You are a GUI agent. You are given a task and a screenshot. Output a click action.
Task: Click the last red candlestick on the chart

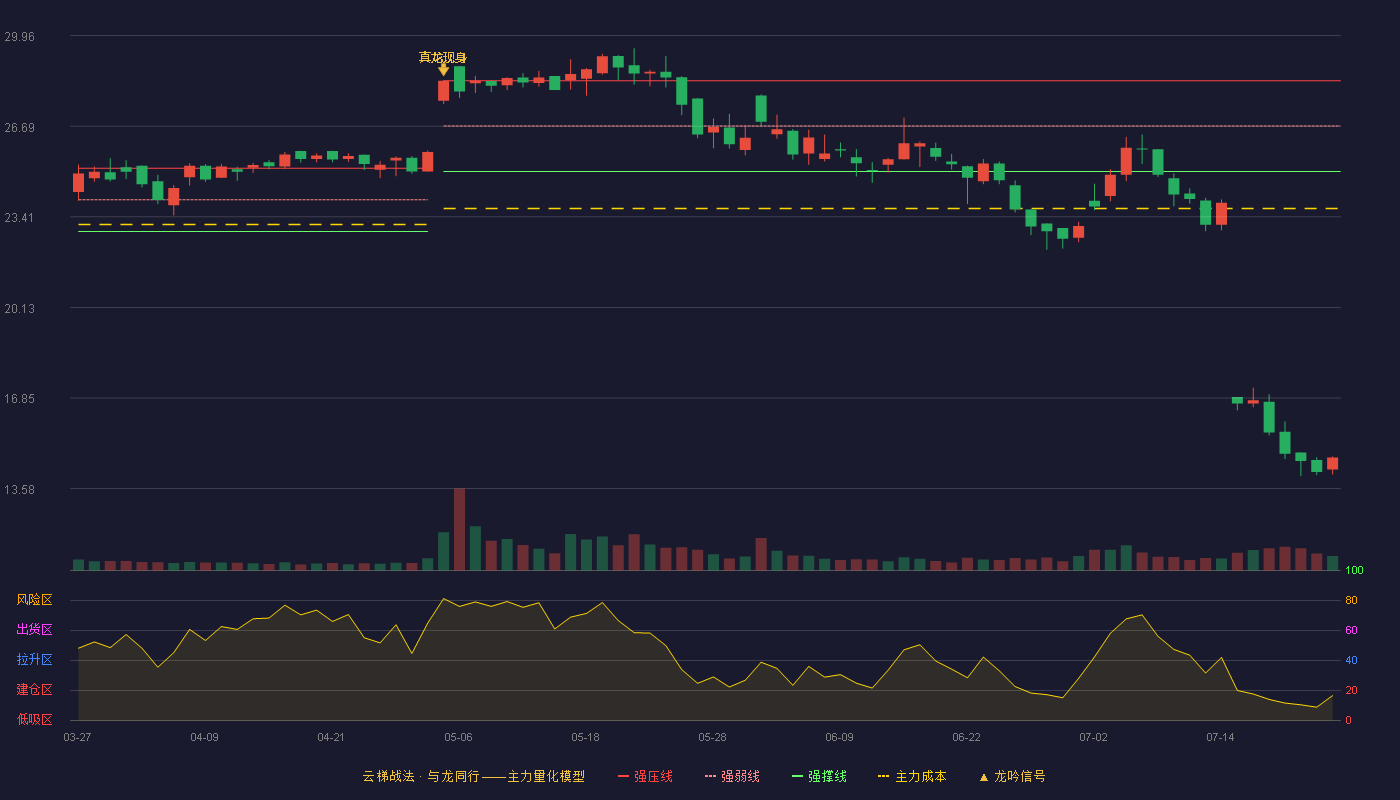coord(1332,464)
